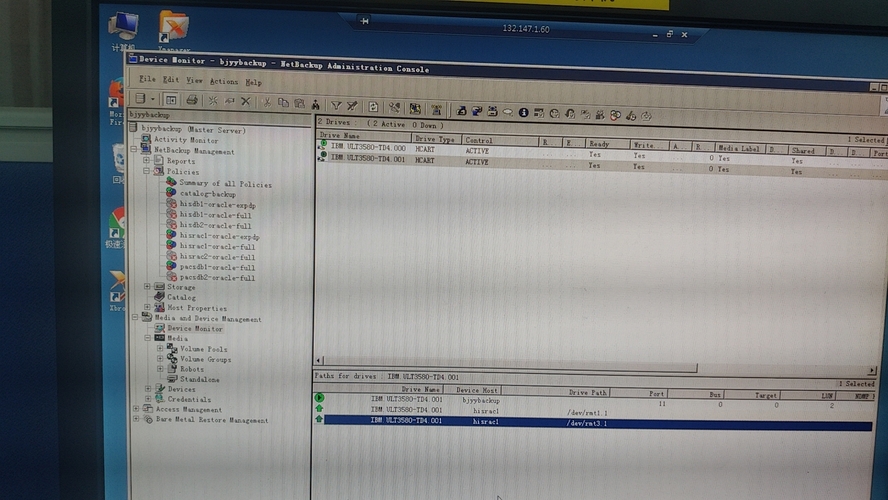888x500 pixels.
Task: Select Summary of all Policies
Action: pyautogui.click(x=225, y=183)
